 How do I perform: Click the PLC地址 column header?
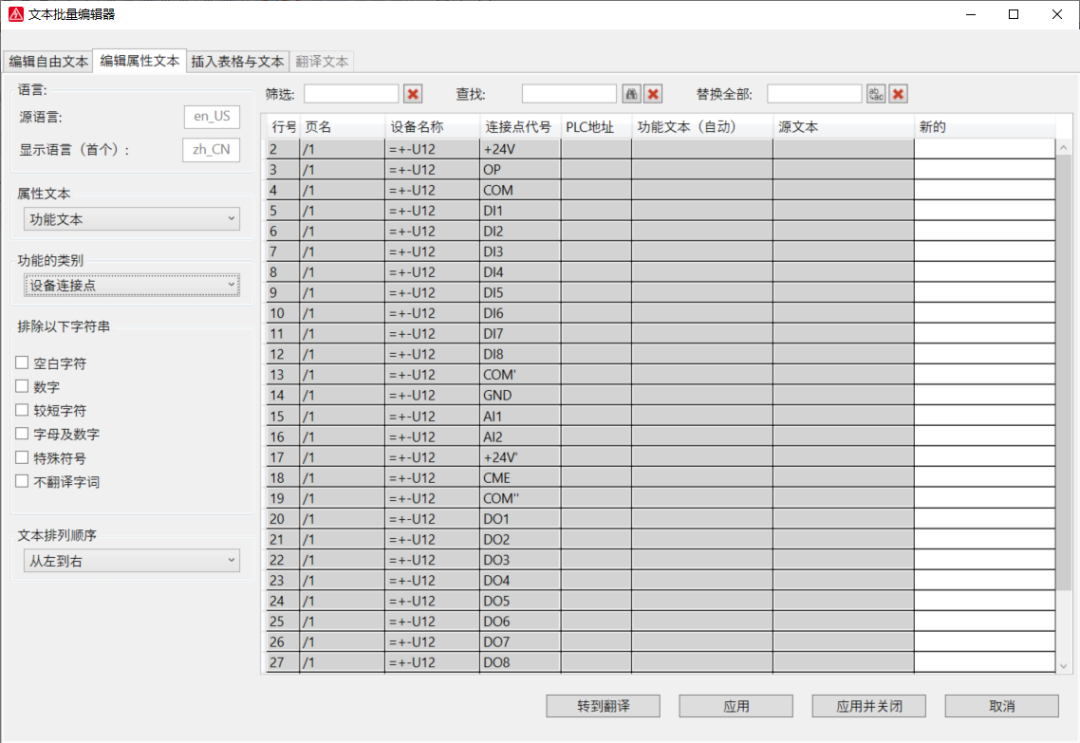pyautogui.click(x=596, y=127)
